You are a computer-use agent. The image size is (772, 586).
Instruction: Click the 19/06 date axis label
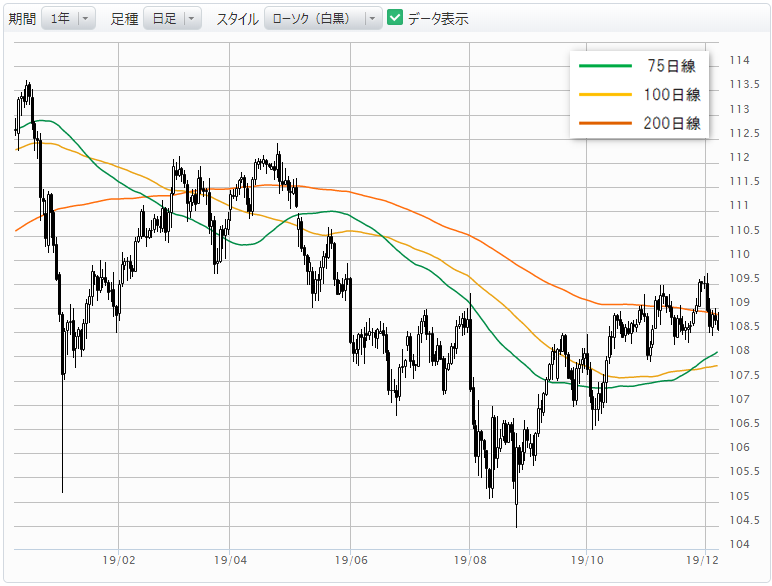point(351,560)
